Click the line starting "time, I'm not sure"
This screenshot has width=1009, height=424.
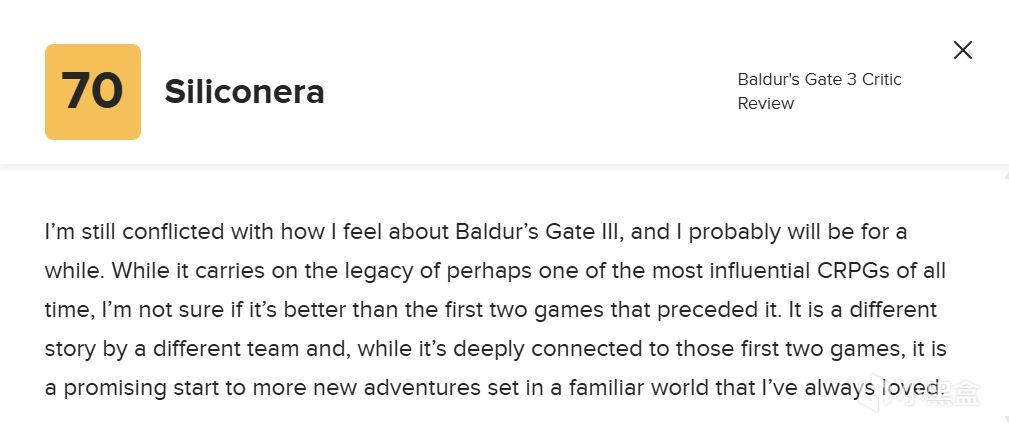[x=490, y=310]
